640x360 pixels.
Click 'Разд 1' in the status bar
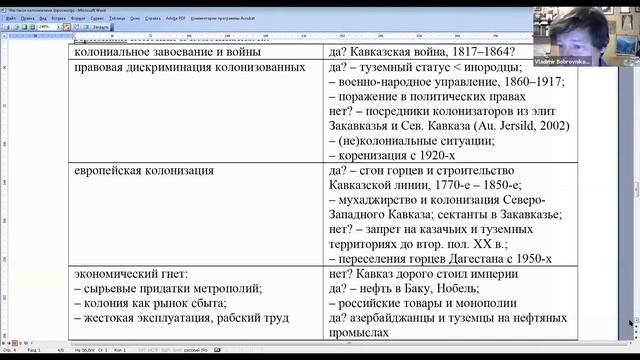[34, 350]
